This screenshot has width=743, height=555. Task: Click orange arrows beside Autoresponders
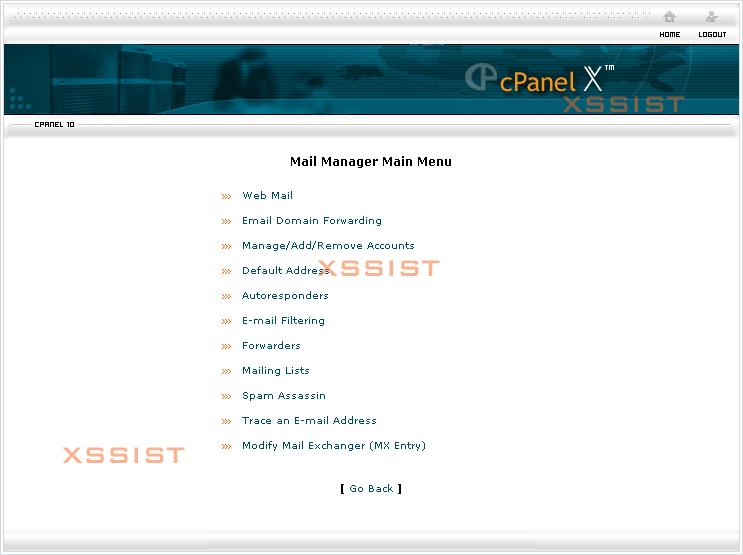(x=226, y=297)
